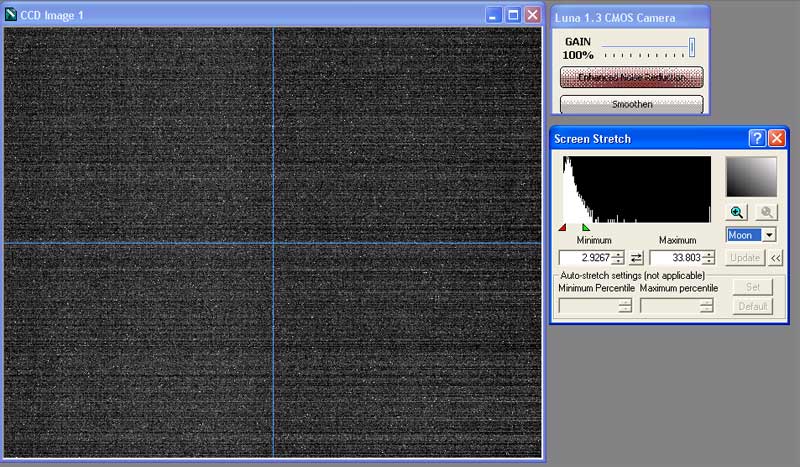Click the red minimum marker triangle
This screenshot has height=467, width=800.
pyautogui.click(x=562, y=228)
